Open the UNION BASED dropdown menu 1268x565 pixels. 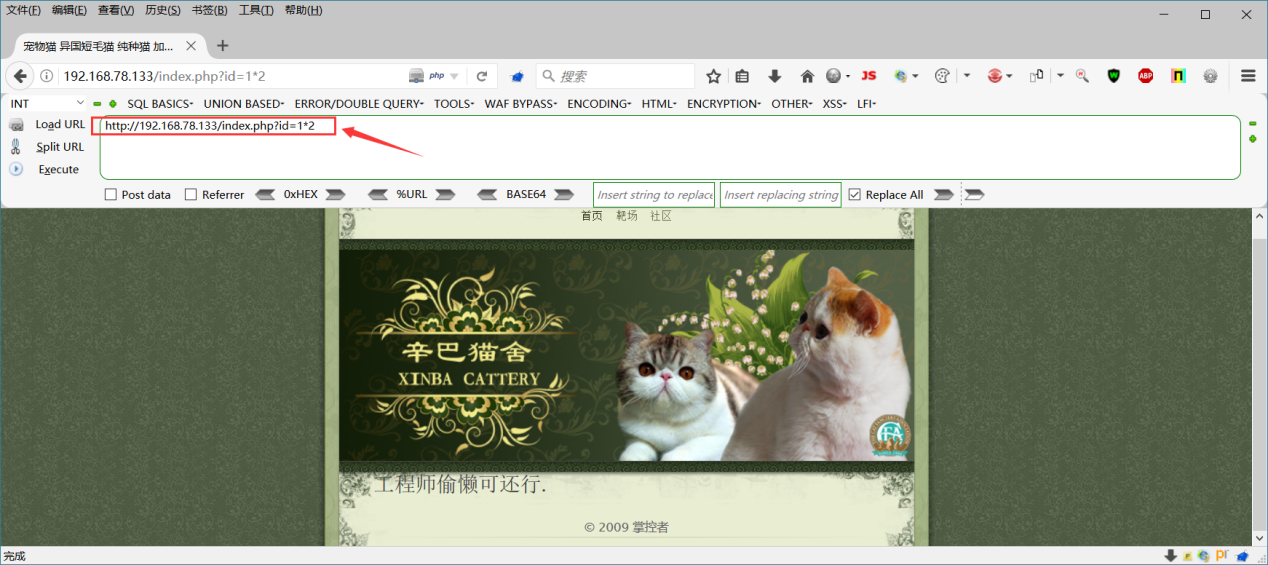[x=244, y=104]
